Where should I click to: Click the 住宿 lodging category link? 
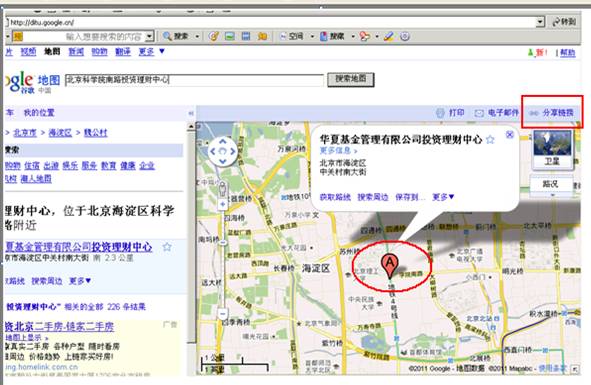pos(32,166)
